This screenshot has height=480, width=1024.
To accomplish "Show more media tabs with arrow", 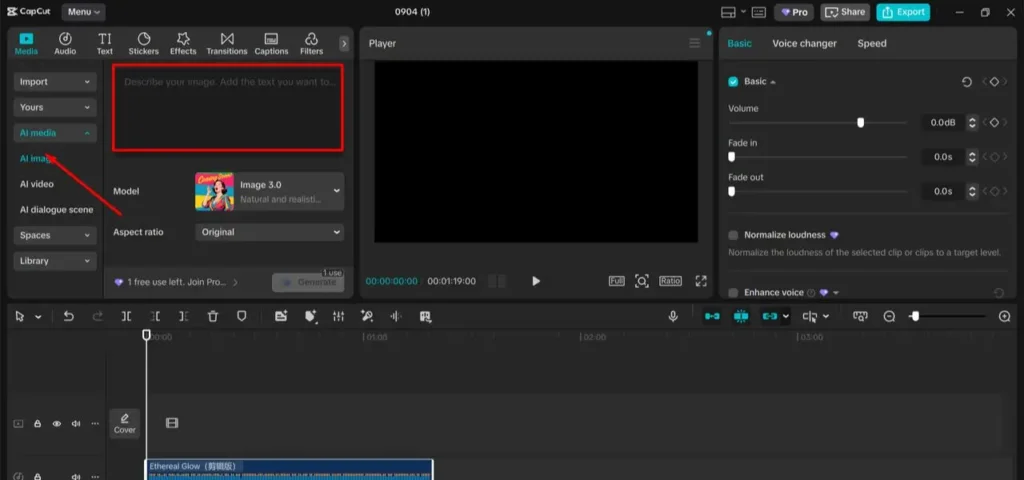I will (x=344, y=44).
